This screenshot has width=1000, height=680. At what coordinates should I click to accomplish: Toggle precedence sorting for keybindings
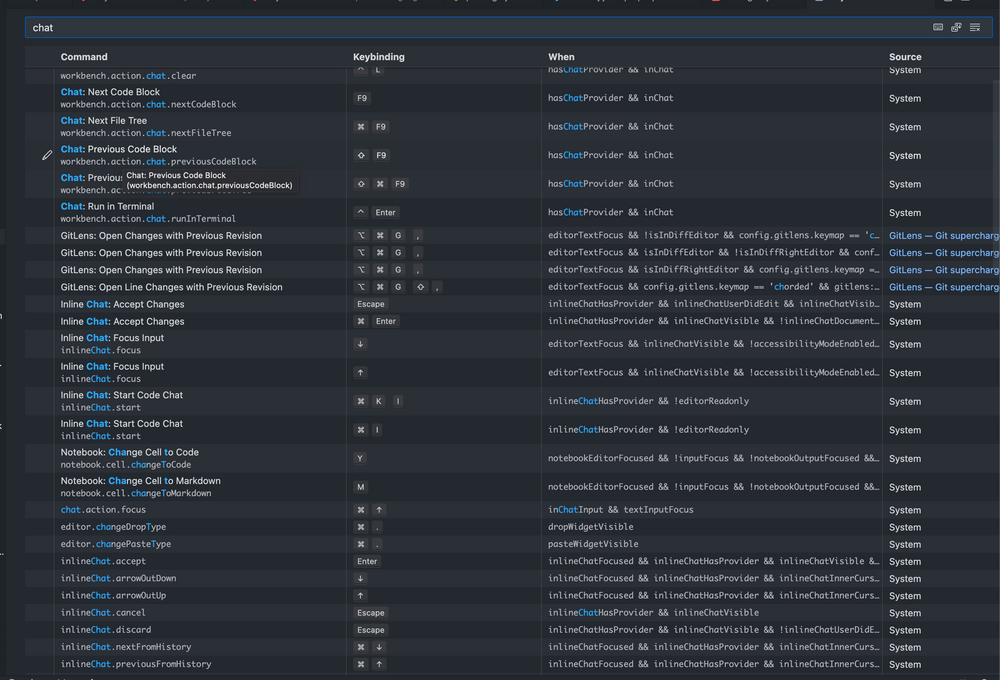point(956,27)
